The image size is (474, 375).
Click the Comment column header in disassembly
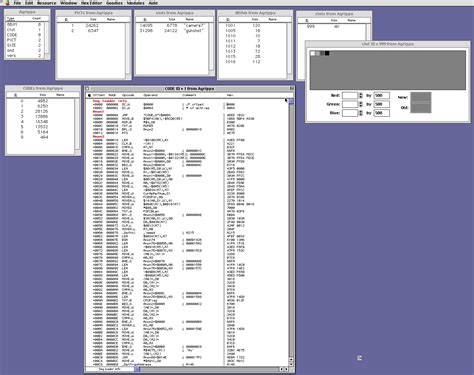tap(189, 95)
